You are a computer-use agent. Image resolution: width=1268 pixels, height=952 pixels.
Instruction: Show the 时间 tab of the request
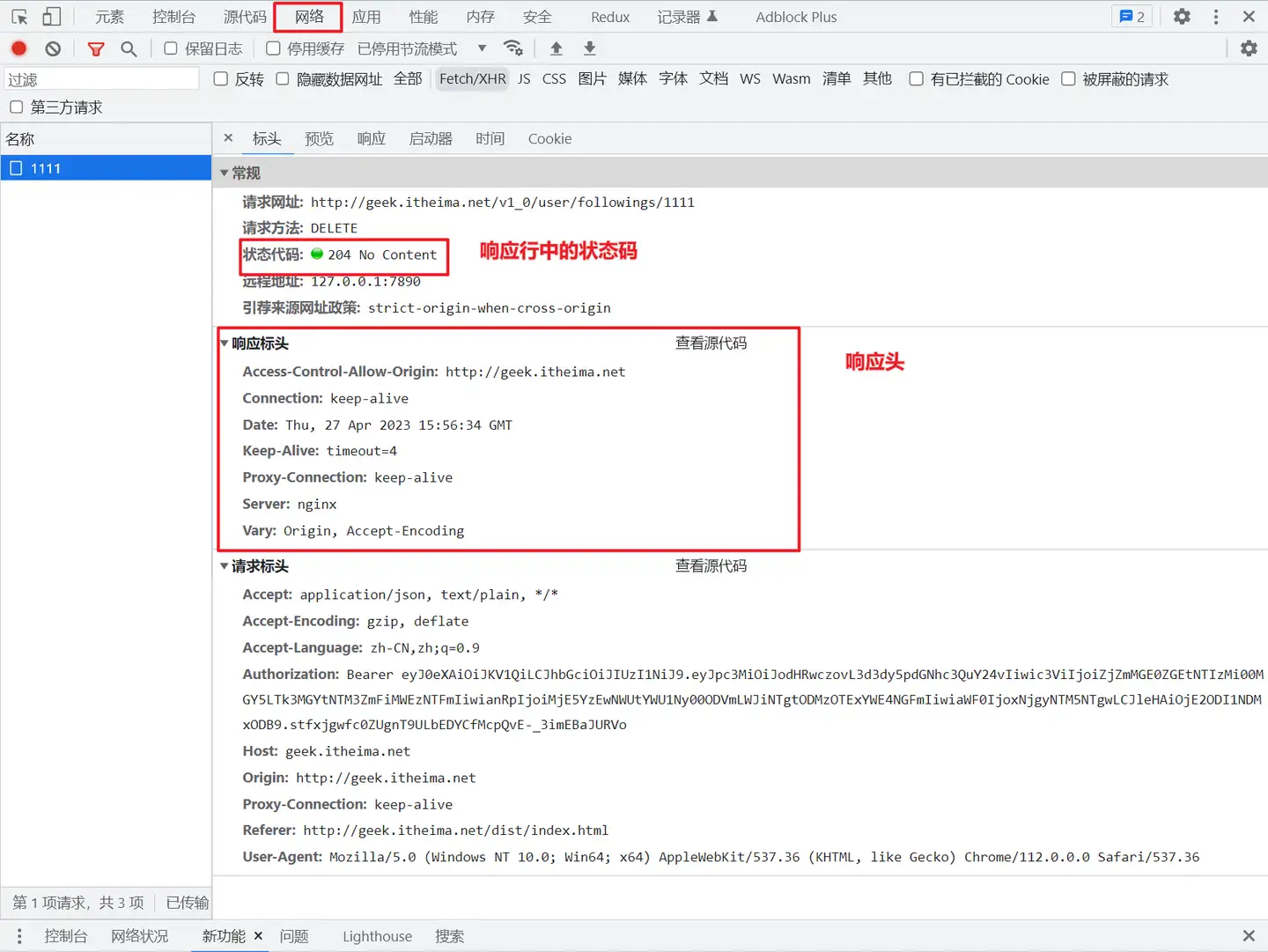[x=490, y=138]
